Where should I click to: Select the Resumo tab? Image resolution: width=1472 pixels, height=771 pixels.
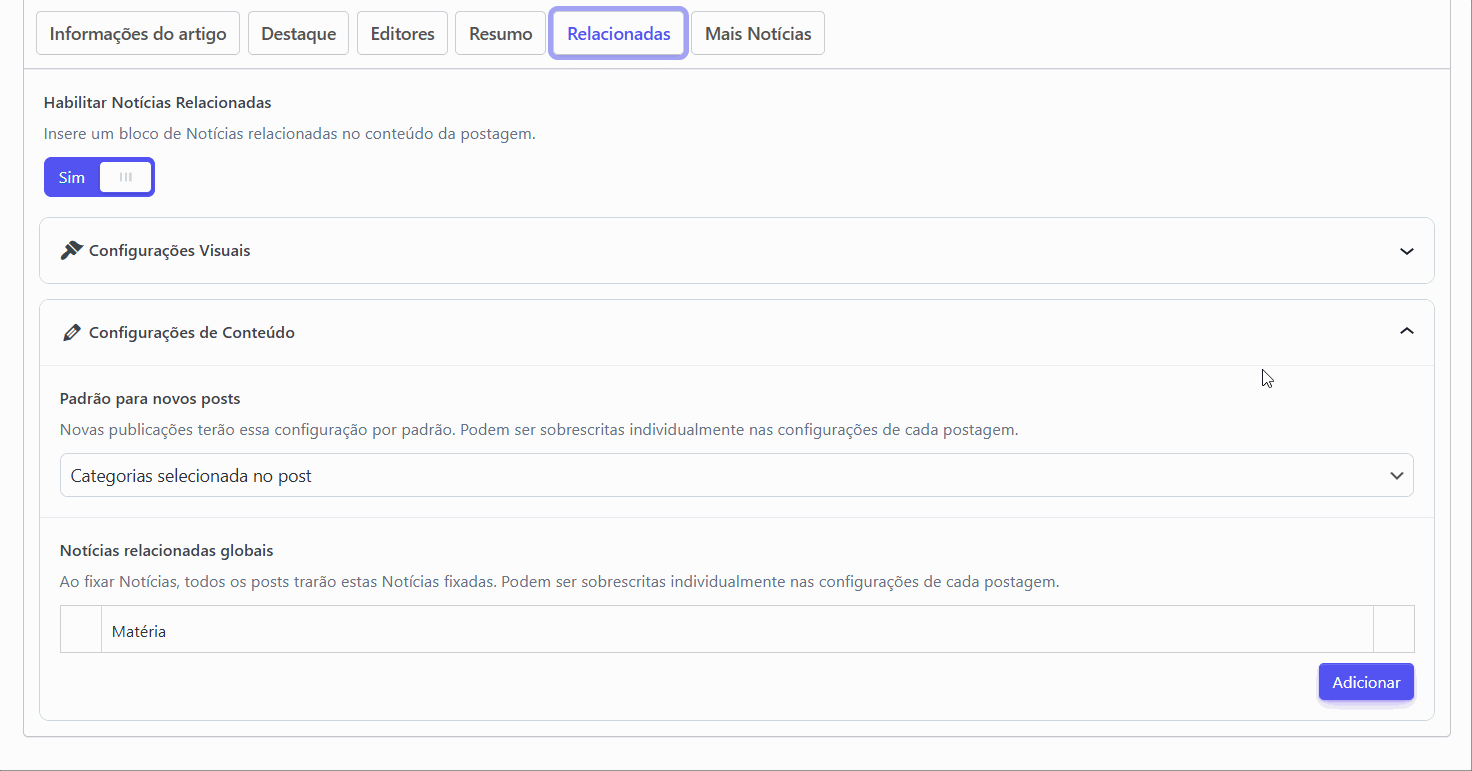pyautogui.click(x=500, y=34)
